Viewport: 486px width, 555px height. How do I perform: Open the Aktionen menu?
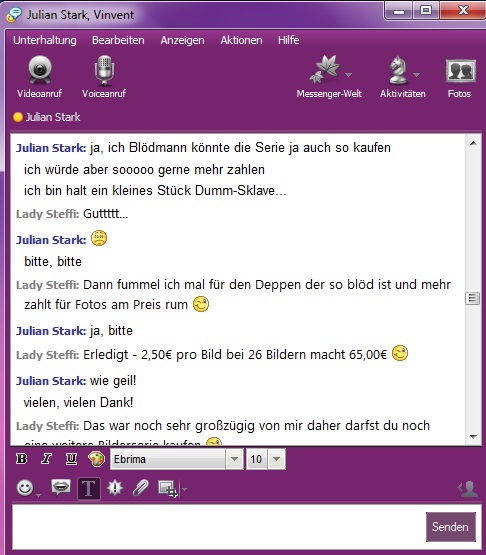[241, 40]
